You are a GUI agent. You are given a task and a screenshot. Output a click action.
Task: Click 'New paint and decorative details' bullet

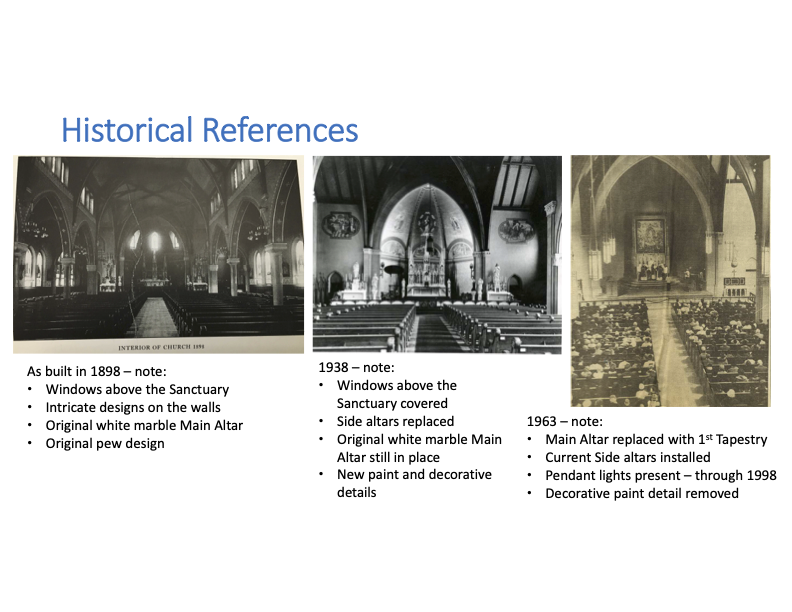pos(414,483)
